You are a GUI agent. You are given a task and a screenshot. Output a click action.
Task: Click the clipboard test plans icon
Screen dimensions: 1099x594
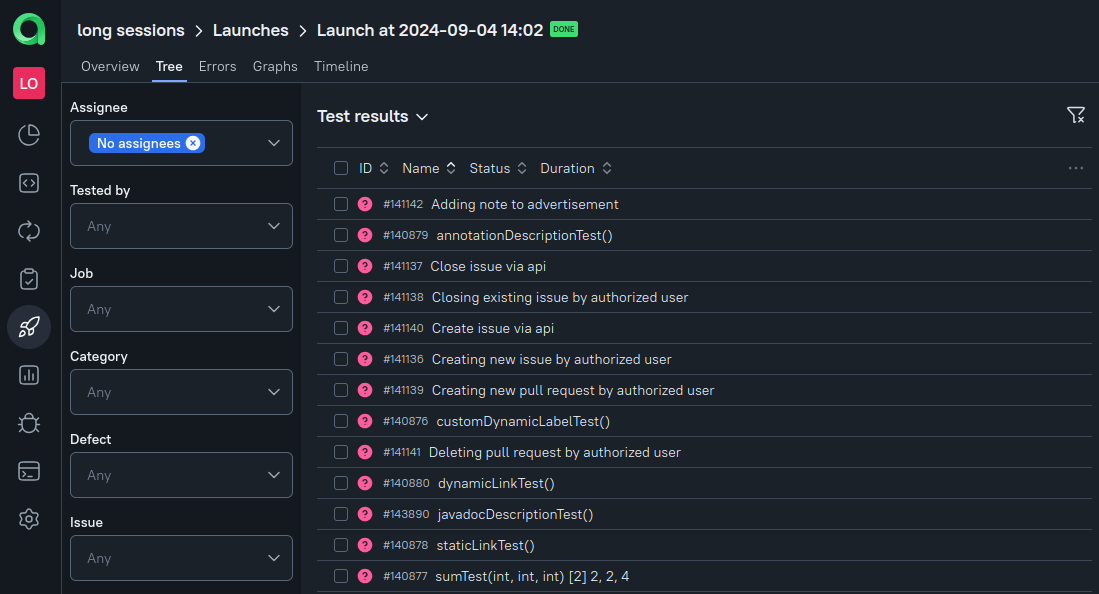point(29,279)
